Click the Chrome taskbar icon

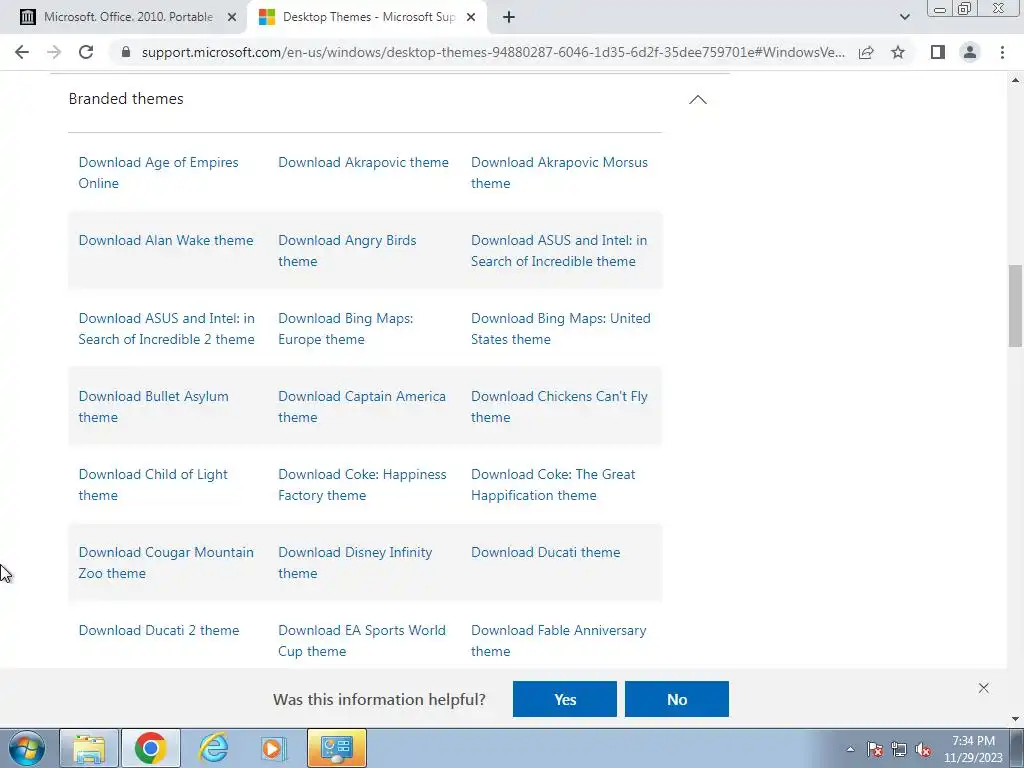click(150, 748)
